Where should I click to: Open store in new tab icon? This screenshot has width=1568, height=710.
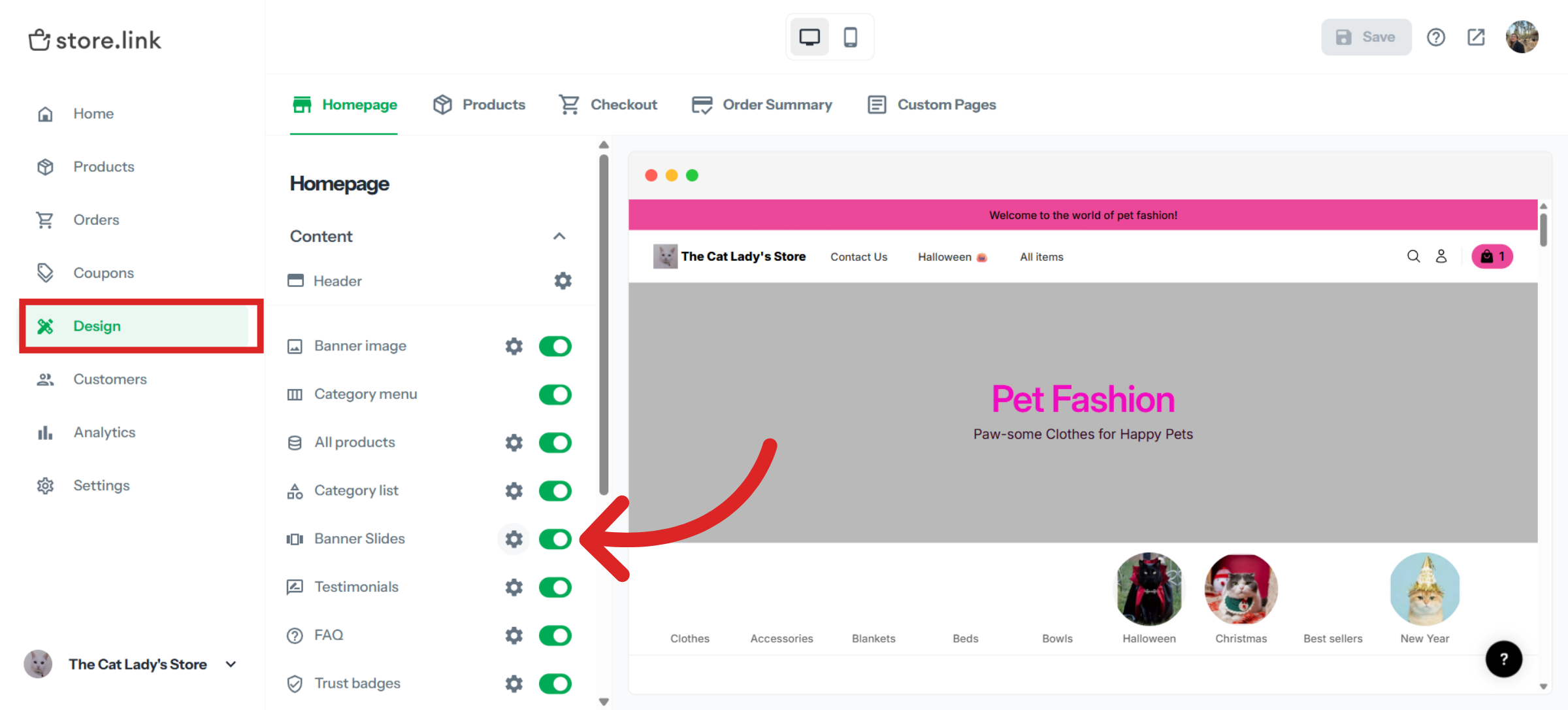[x=1477, y=37]
